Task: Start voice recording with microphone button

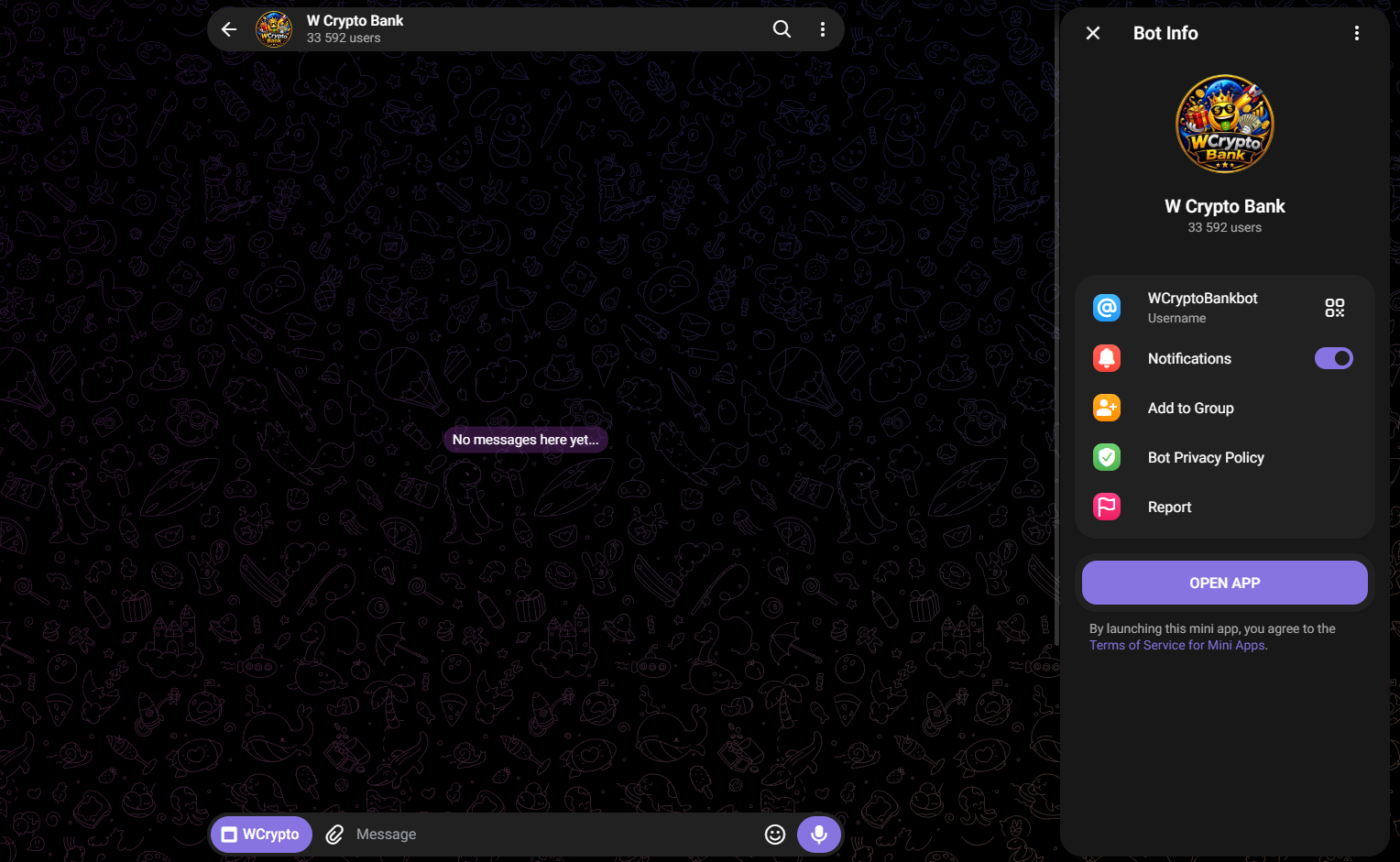Action: 819,835
